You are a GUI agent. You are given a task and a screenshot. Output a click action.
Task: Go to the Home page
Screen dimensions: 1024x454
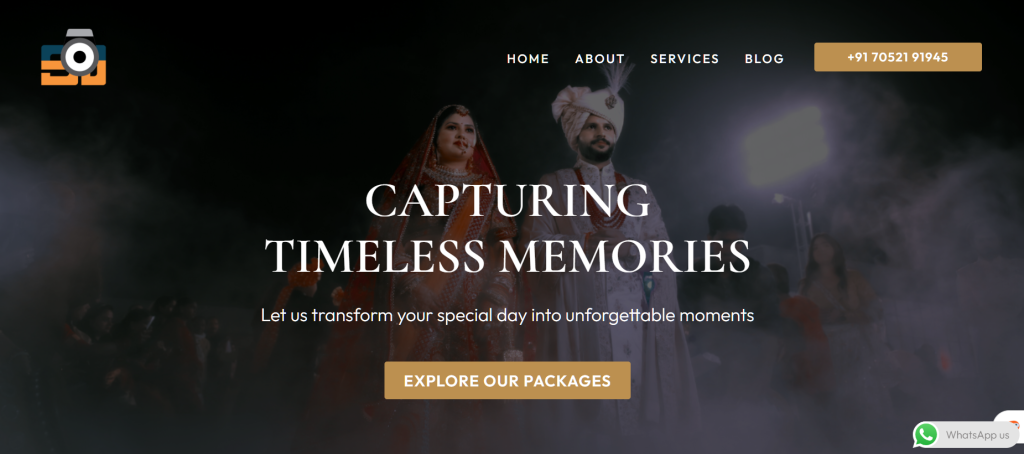(x=528, y=59)
